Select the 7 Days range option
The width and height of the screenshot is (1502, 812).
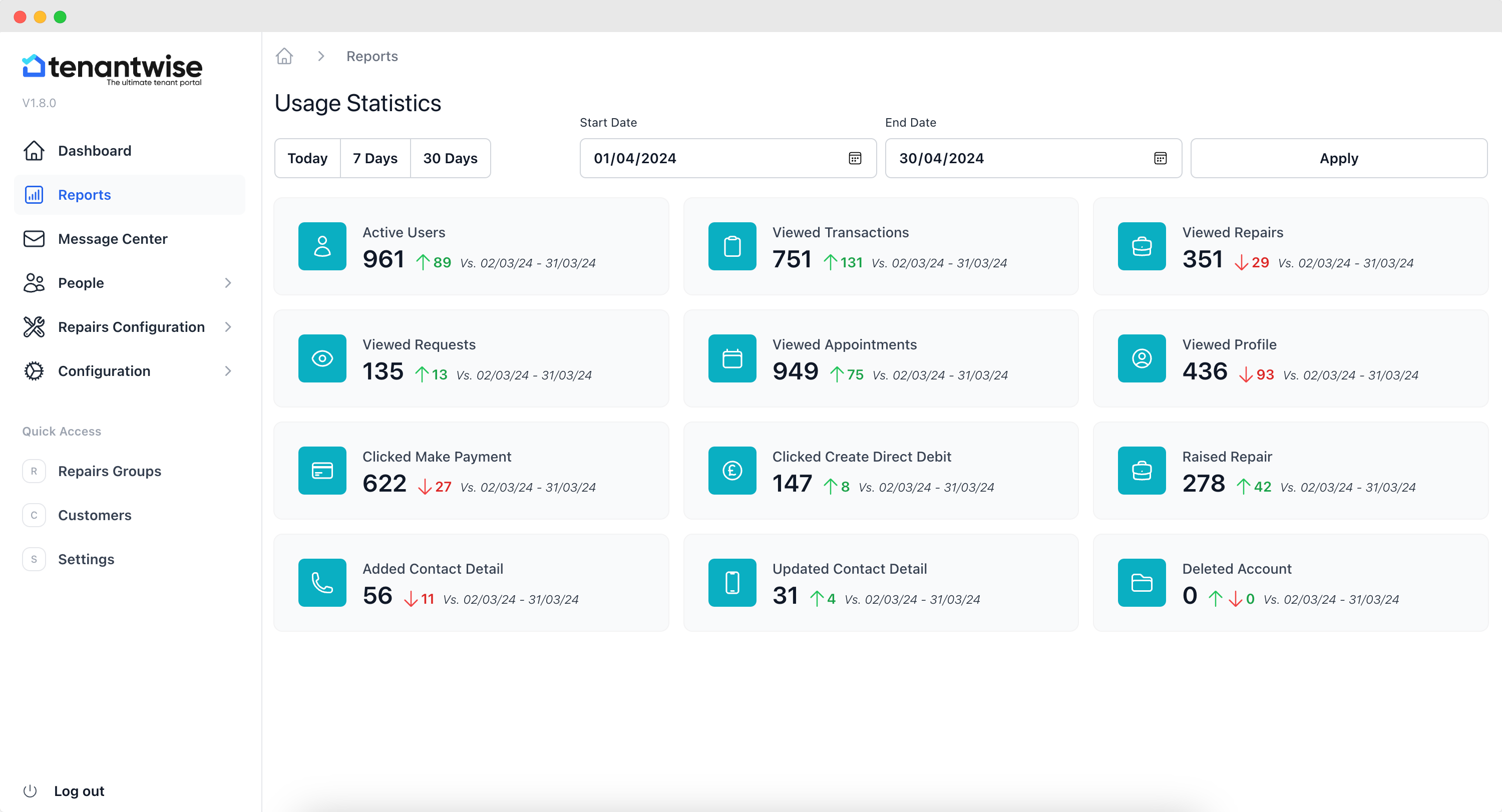375,158
